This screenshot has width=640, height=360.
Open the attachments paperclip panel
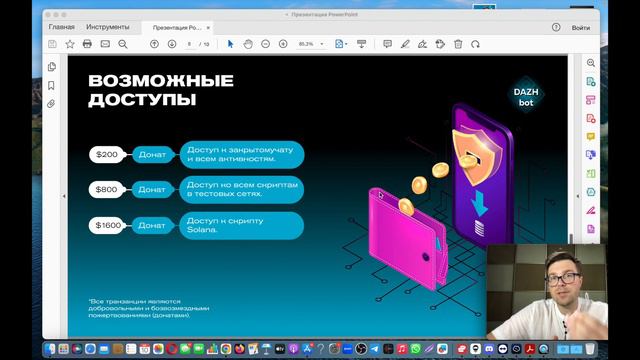point(51,104)
